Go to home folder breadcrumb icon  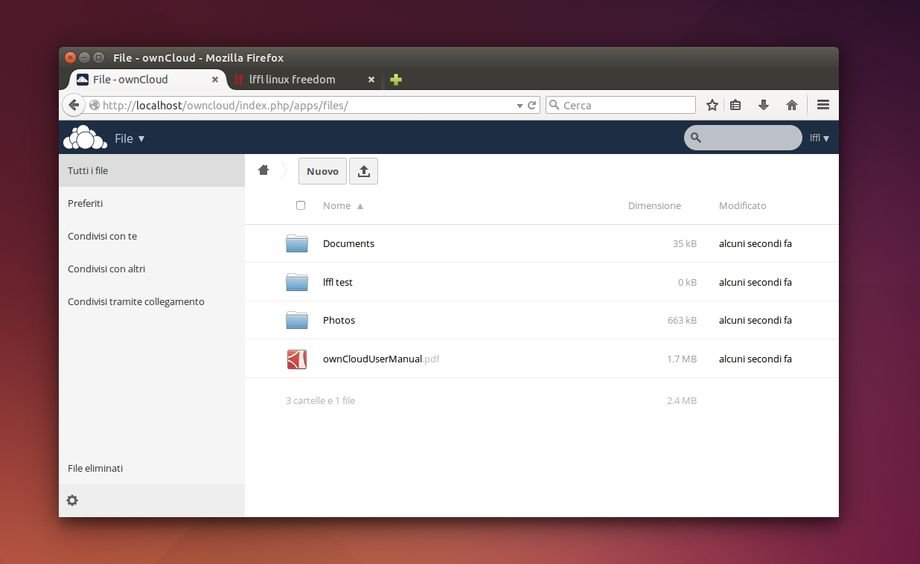pos(263,171)
